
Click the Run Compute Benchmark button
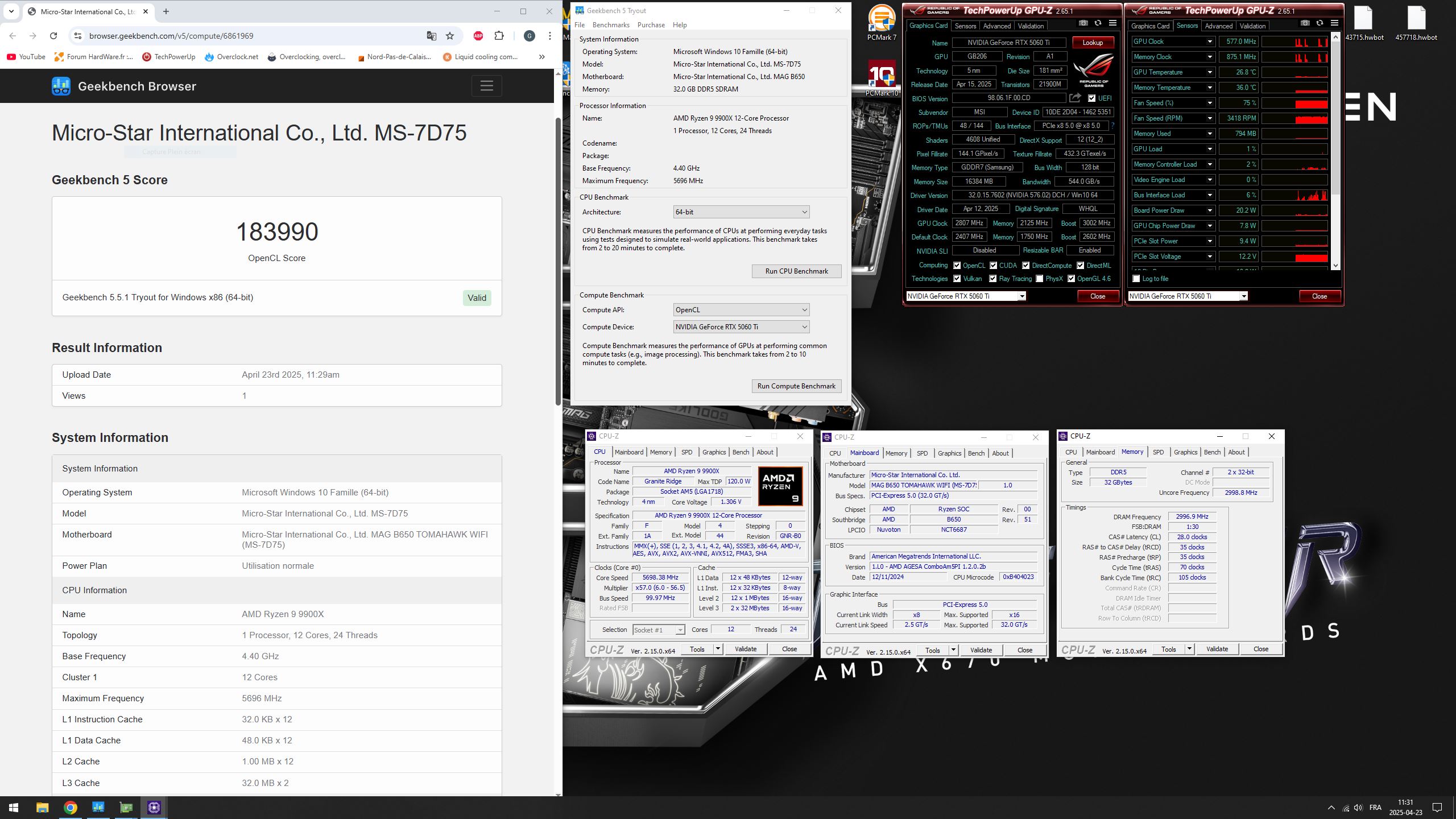796,386
